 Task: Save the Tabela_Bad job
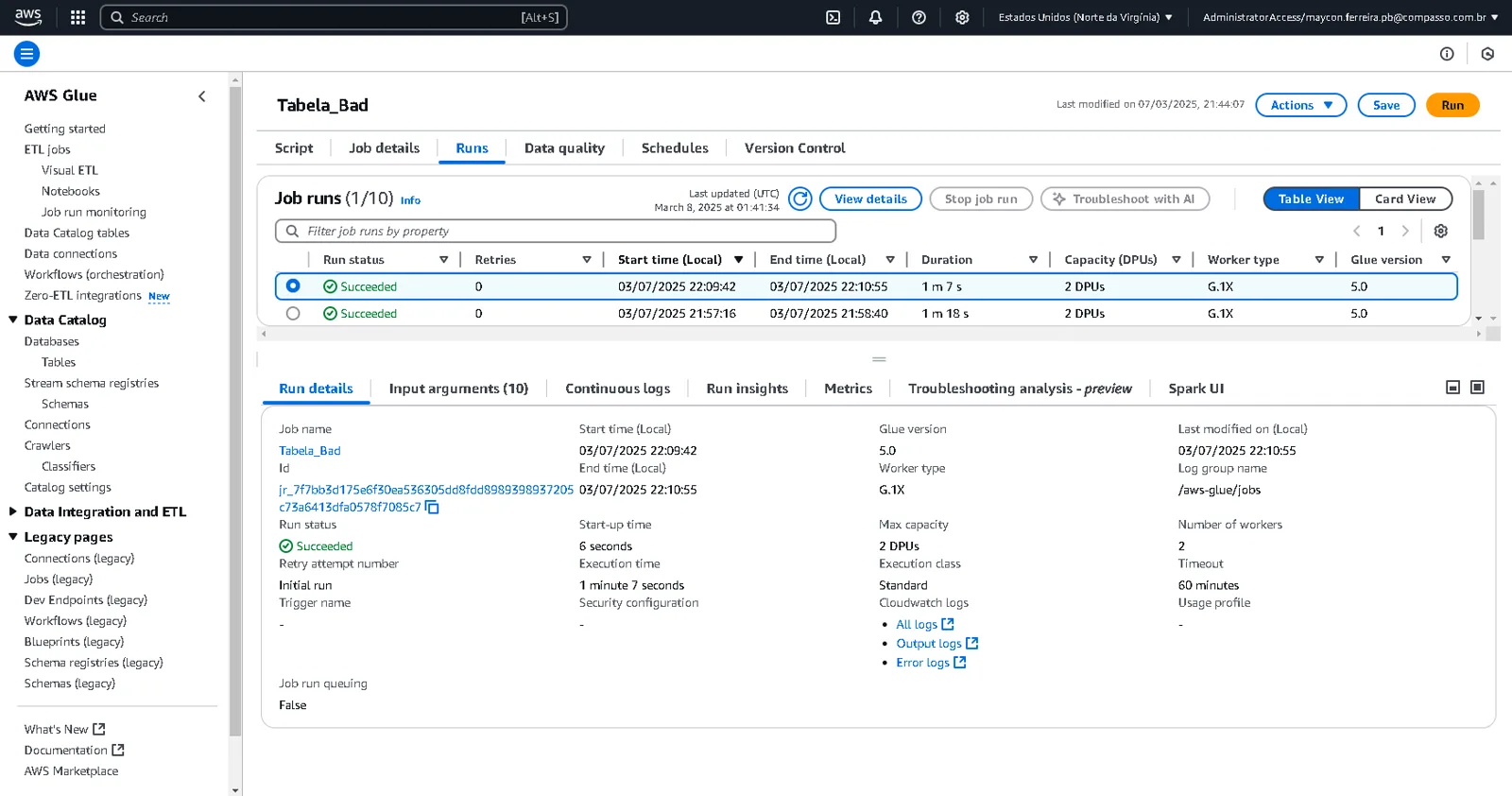(x=1386, y=105)
